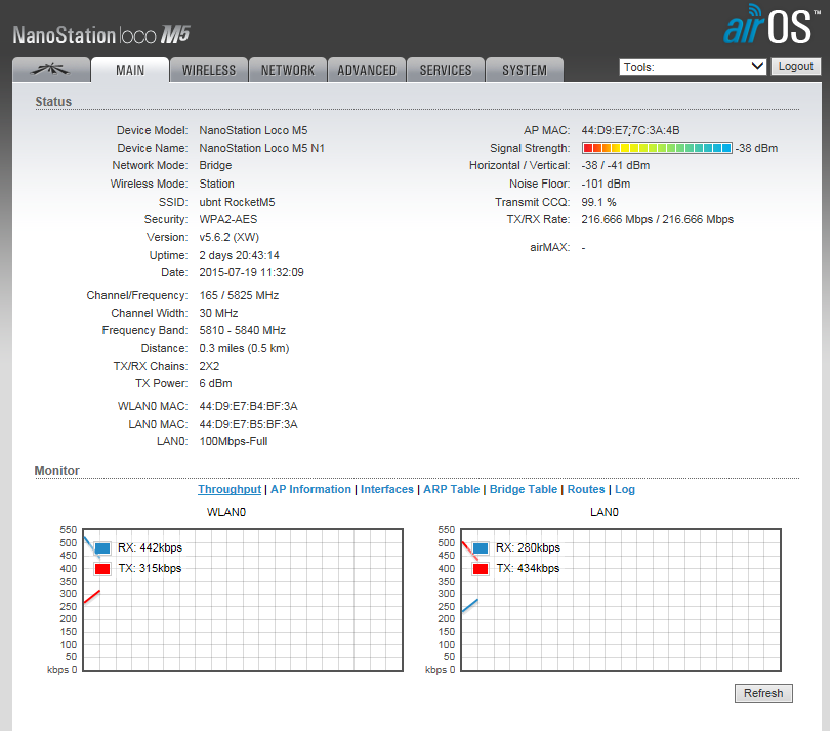Click the blue RX legend box in WLAN0 graph

point(103,548)
